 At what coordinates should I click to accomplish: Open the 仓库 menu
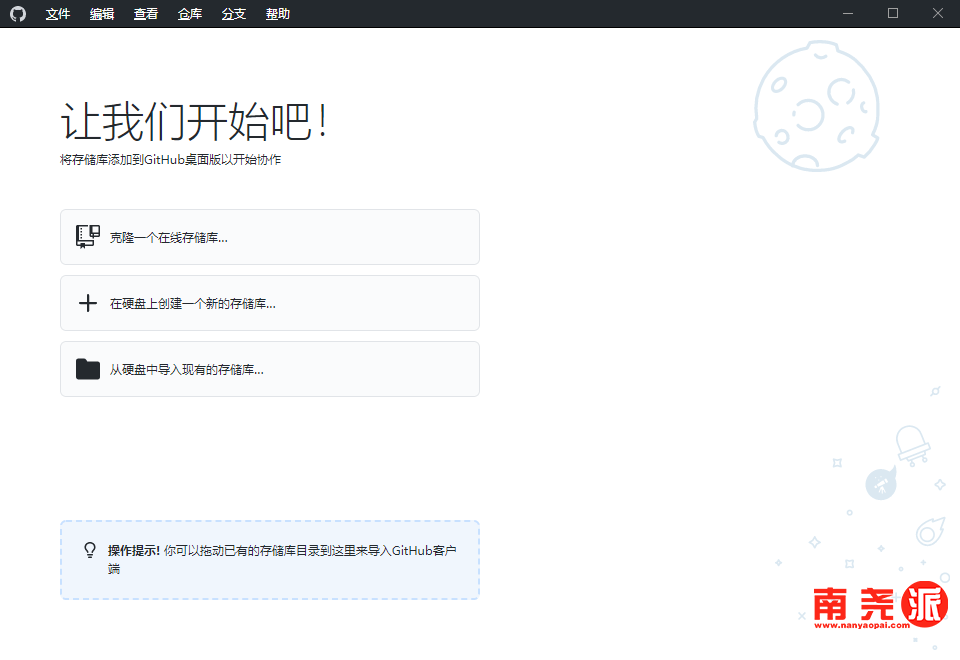coord(190,13)
